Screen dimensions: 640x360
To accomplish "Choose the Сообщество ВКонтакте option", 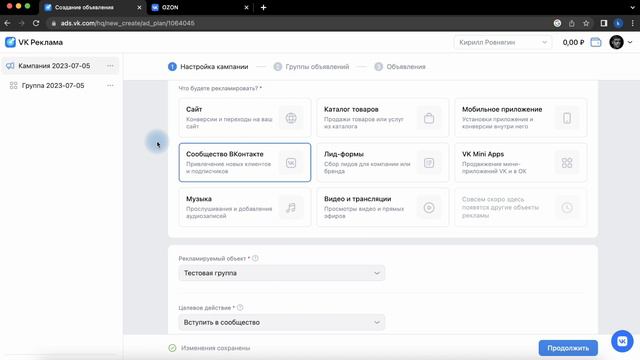I will pyautogui.click(x=245, y=162).
